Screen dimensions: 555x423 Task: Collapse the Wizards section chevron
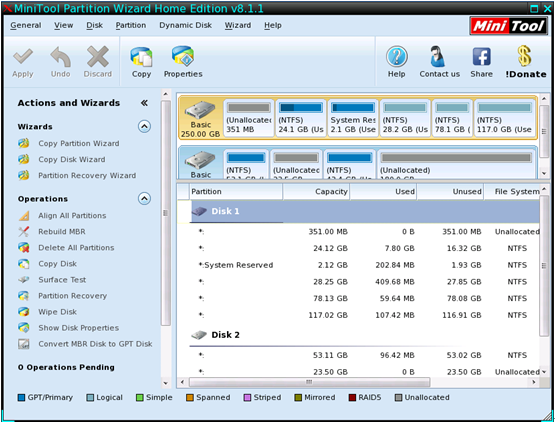coord(144,126)
